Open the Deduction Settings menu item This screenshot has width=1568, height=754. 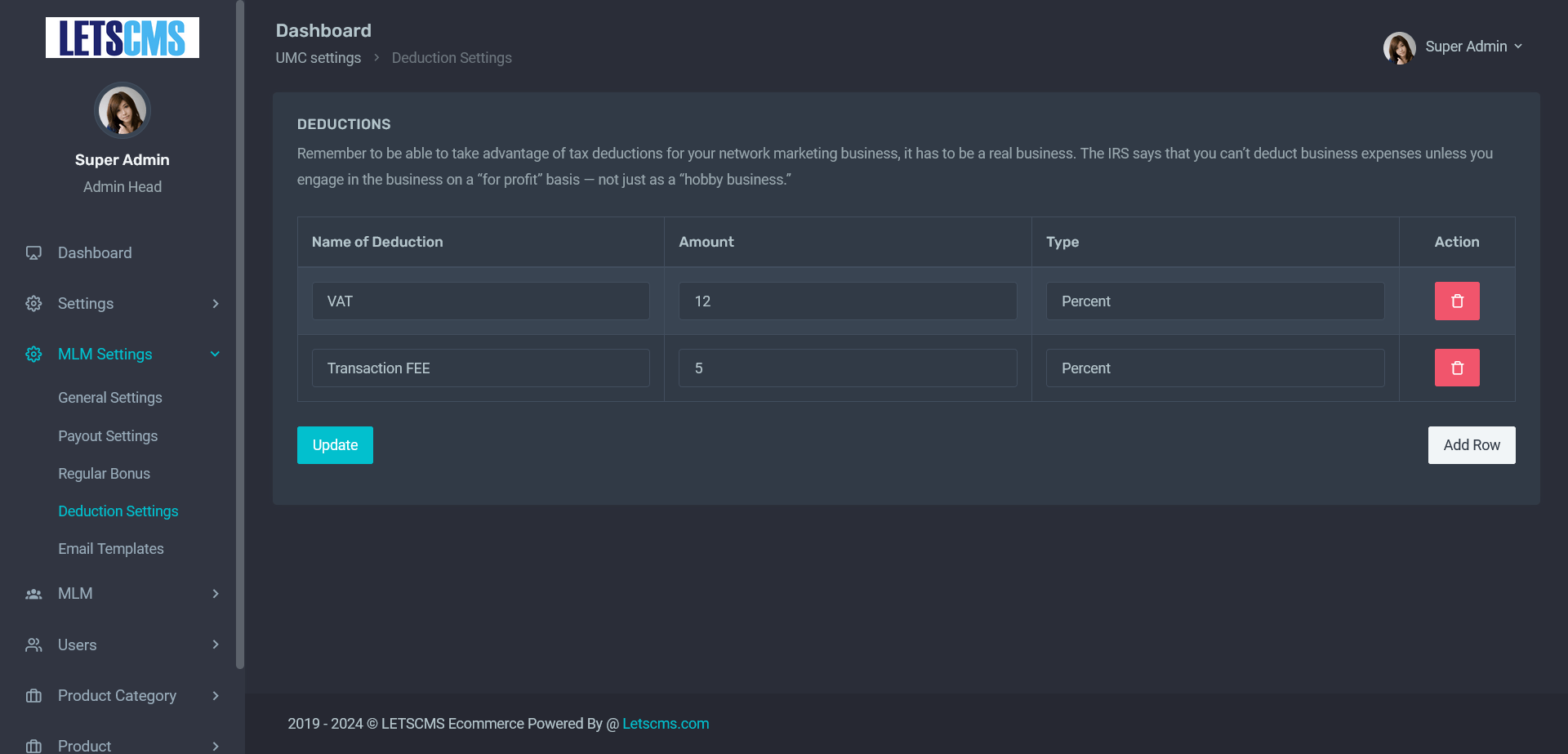[118, 511]
